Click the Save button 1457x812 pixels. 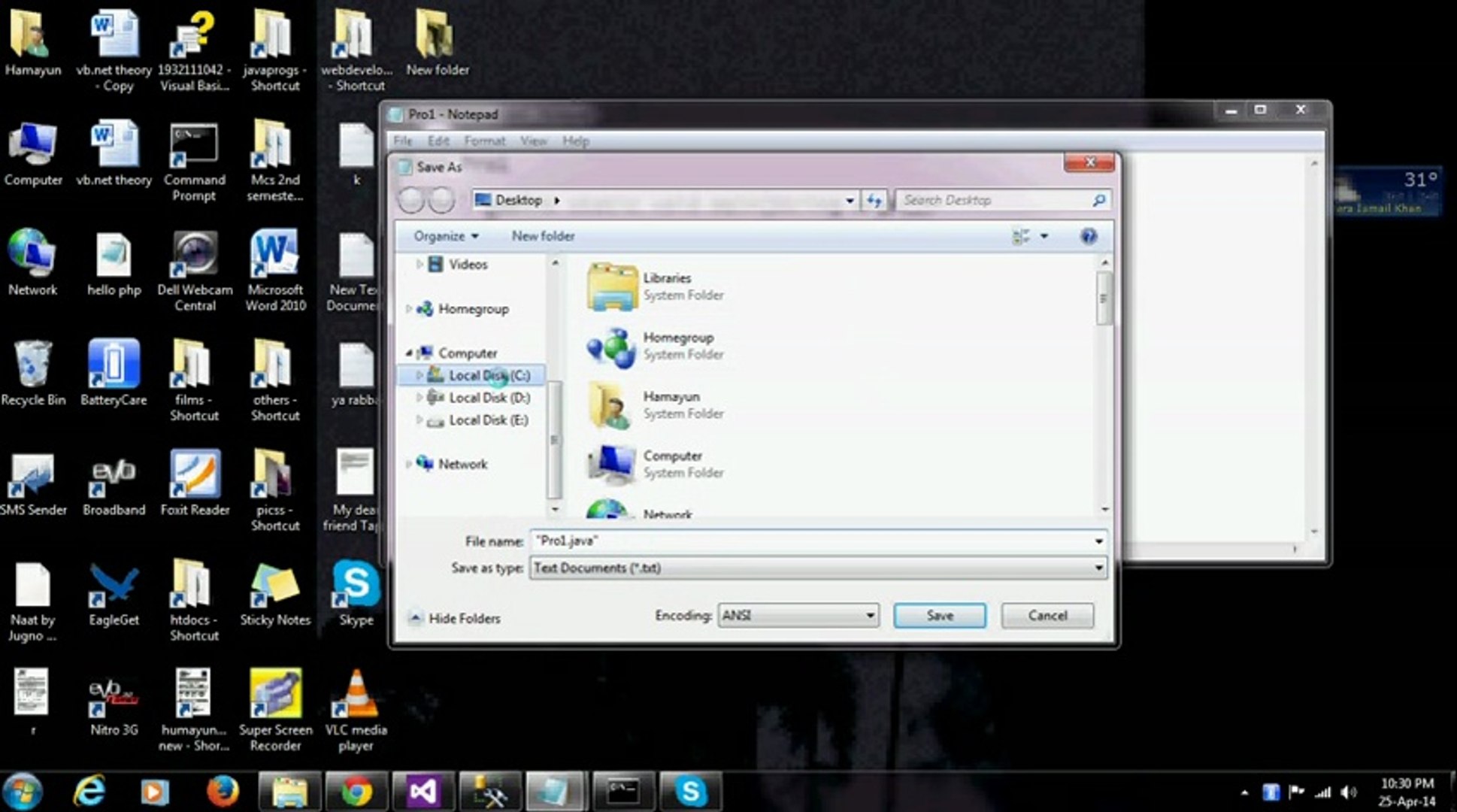click(939, 616)
